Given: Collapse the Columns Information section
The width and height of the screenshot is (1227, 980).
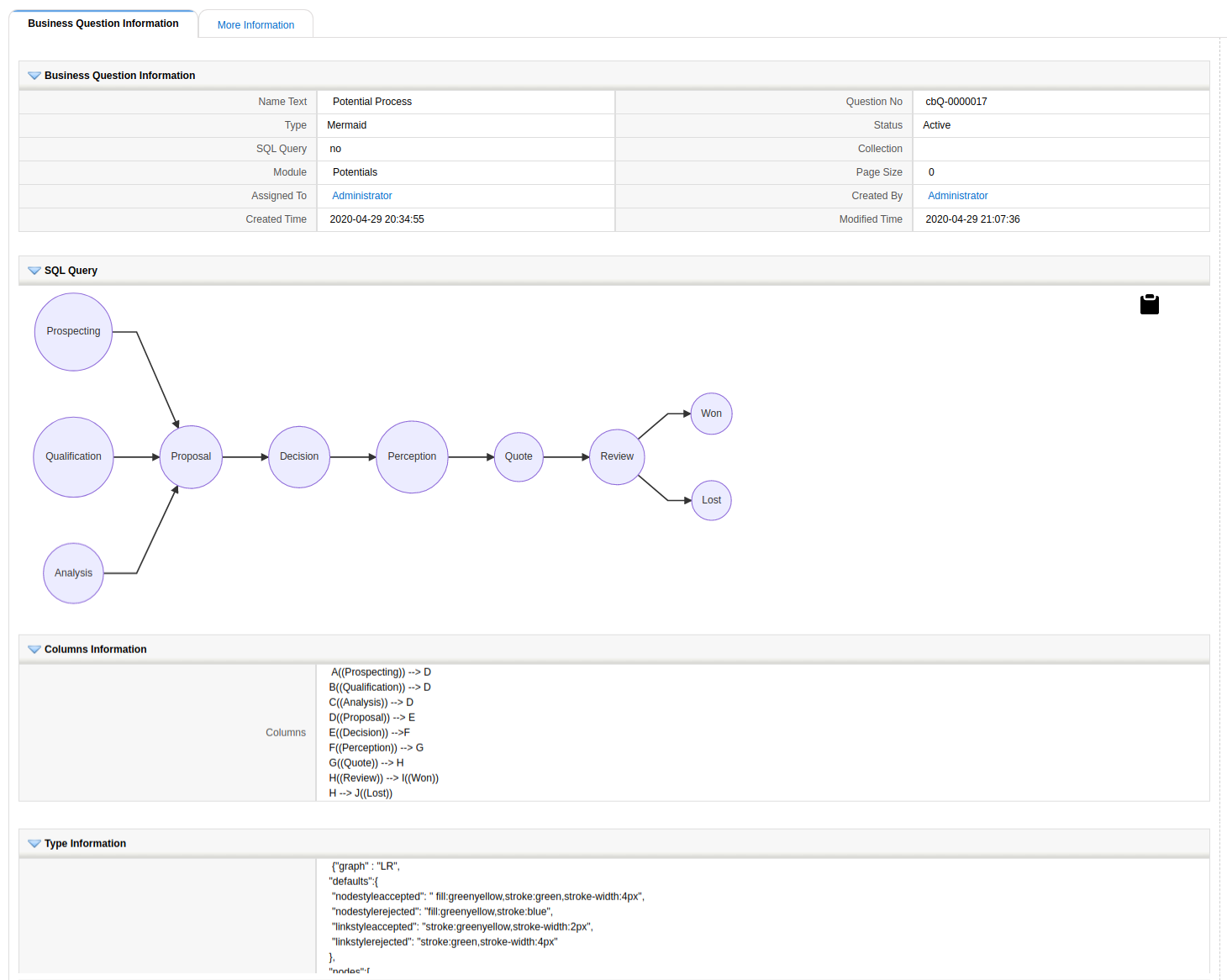Looking at the screenshot, I should [x=34, y=650].
